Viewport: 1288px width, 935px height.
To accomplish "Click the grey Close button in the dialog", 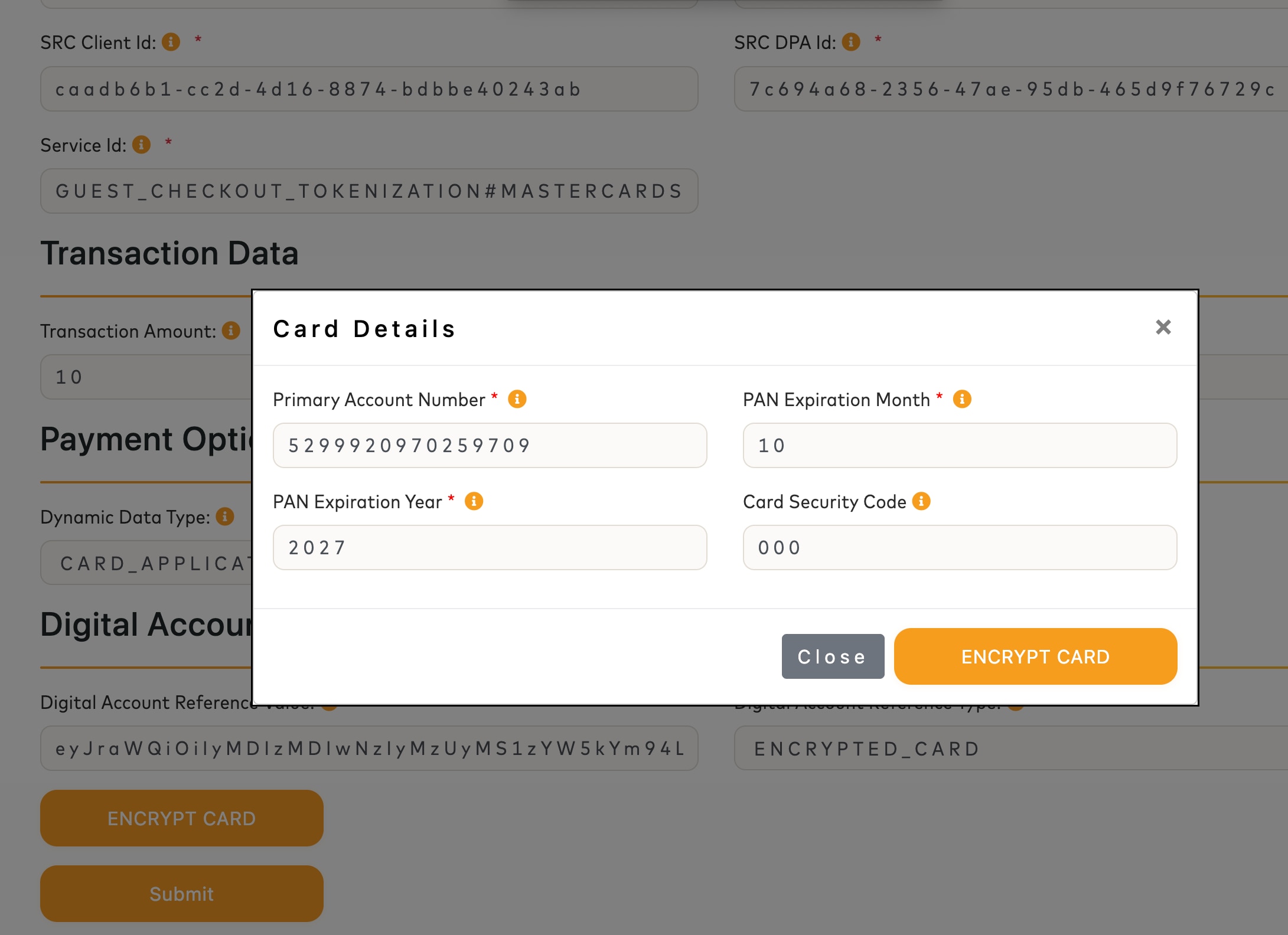I will click(833, 656).
